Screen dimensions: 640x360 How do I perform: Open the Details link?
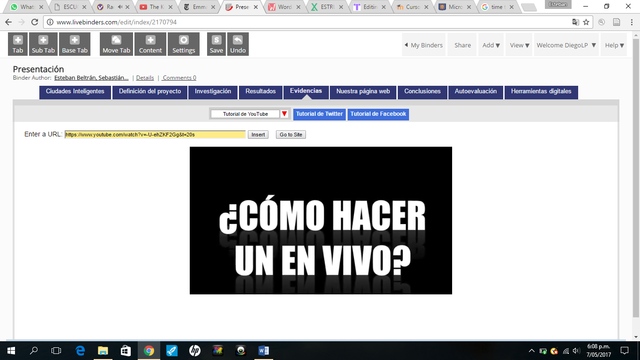[145, 78]
